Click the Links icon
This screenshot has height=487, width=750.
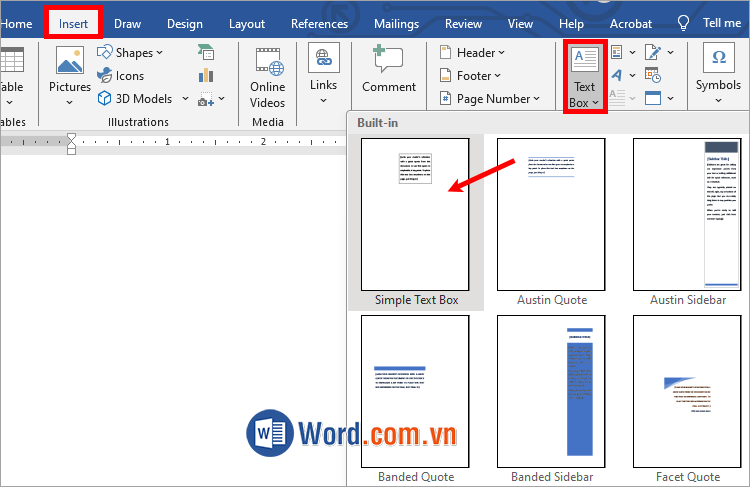coord(324,57)
